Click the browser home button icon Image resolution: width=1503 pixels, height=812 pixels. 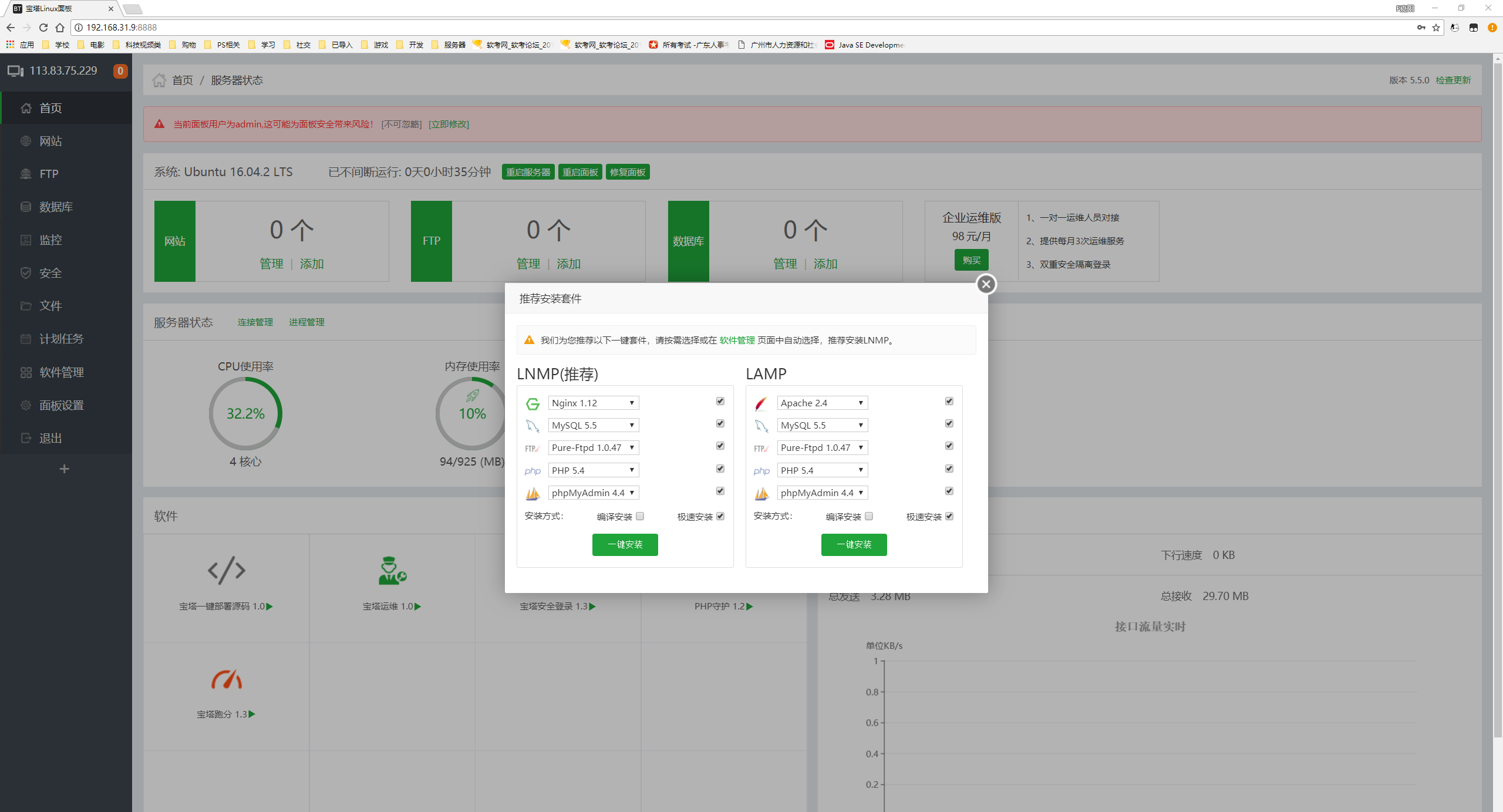[x=60, y=28]
